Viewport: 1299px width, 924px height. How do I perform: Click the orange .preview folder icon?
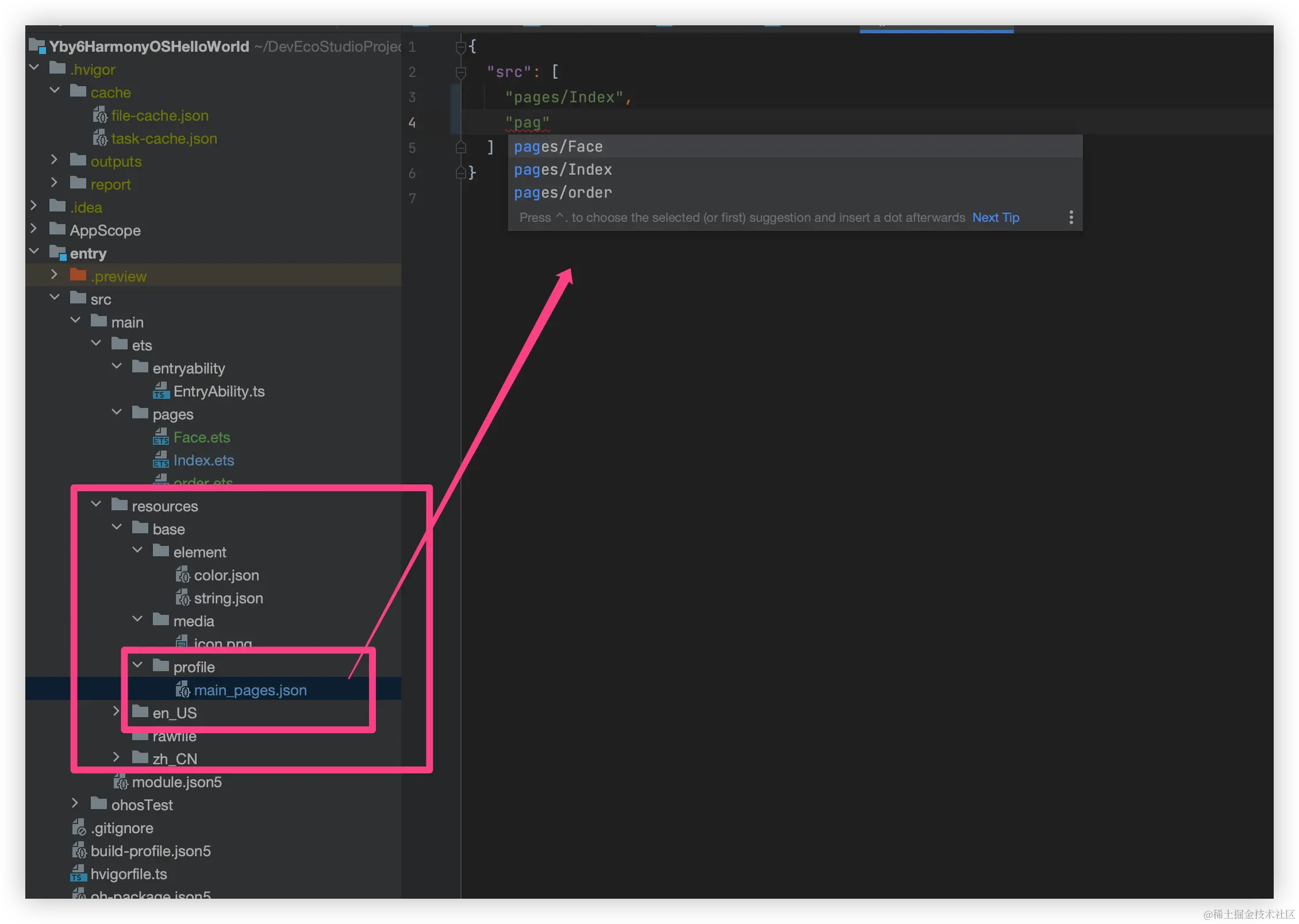point(78,275)
